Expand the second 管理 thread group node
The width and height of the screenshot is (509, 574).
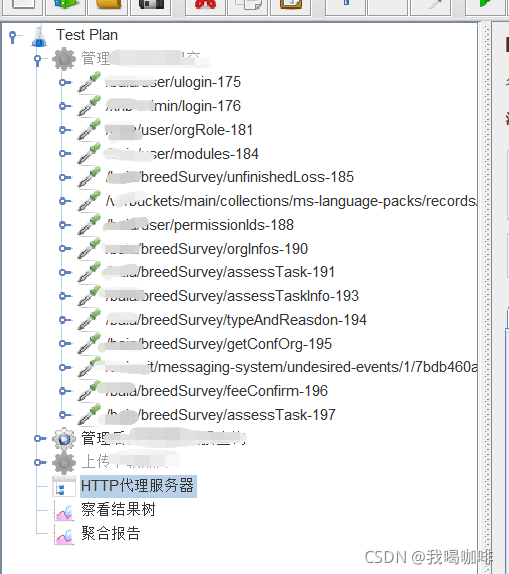40,439
